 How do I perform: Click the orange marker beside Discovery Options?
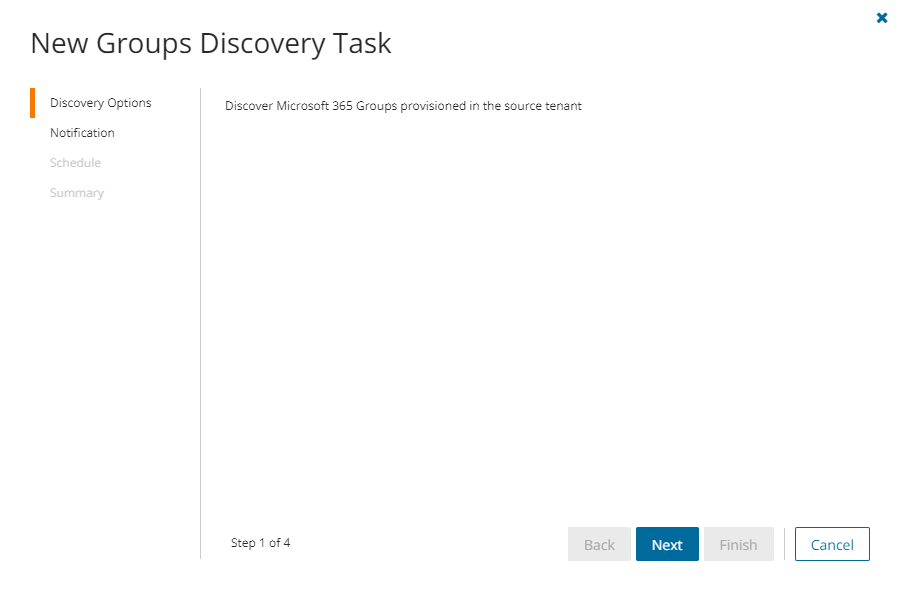click(33, 103)
